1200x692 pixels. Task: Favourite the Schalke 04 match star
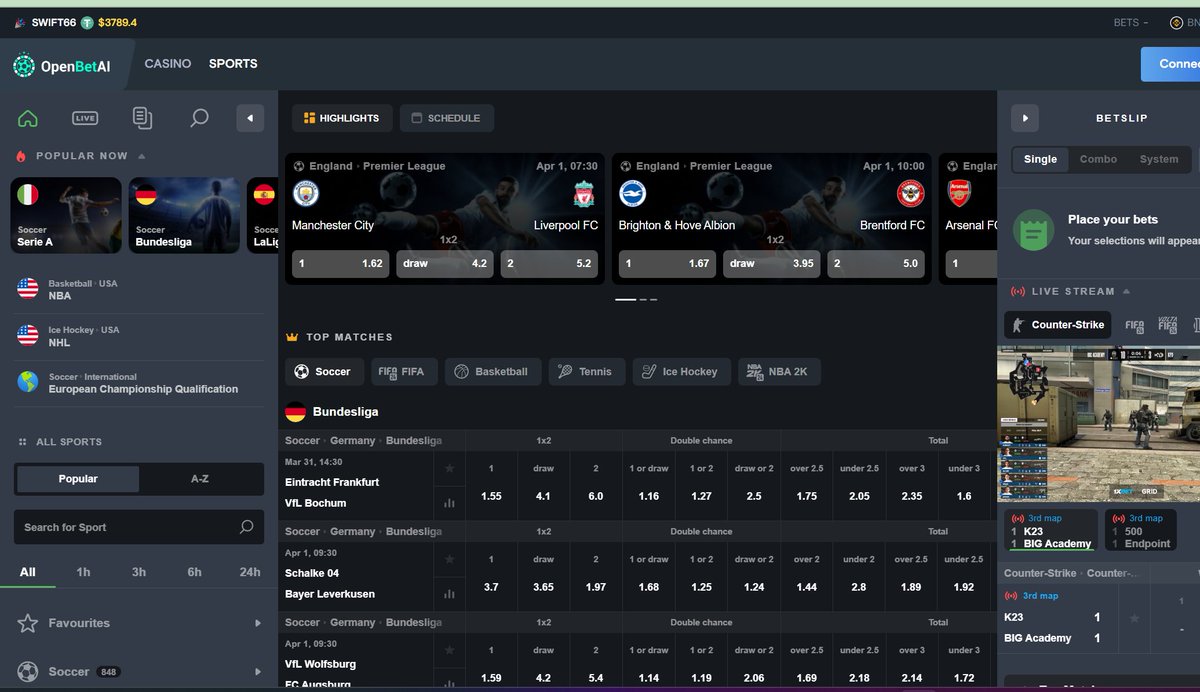[449, 559]
